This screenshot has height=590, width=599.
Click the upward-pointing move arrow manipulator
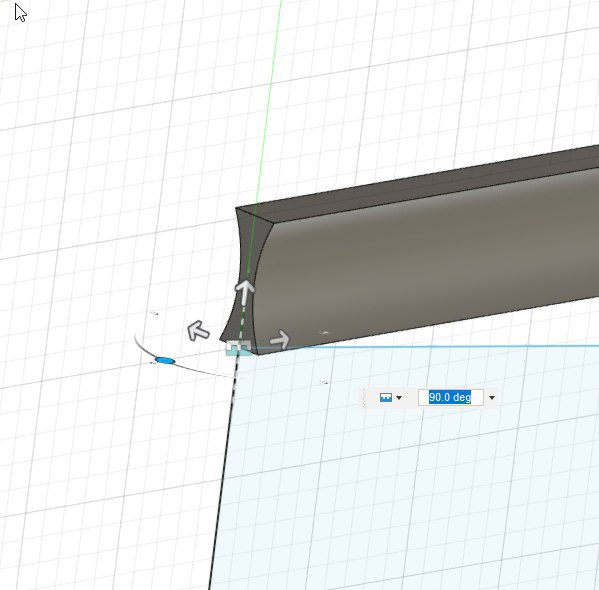click(x=244, y=292)
